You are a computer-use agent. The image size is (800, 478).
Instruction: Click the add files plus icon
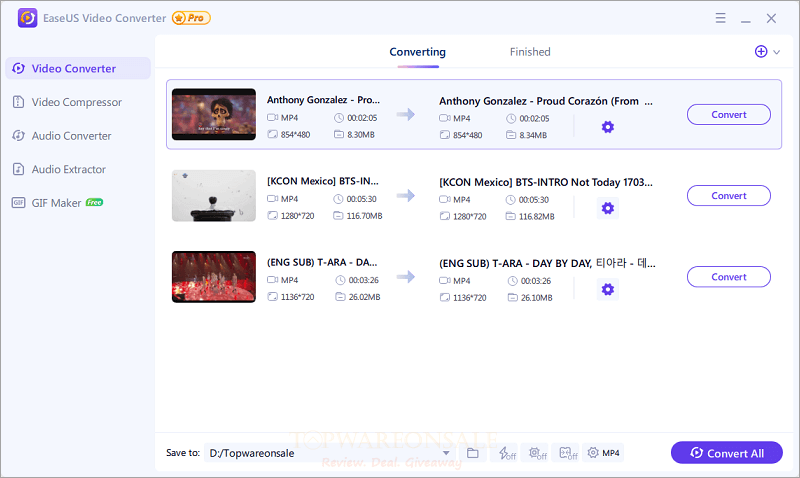[761, 52]
